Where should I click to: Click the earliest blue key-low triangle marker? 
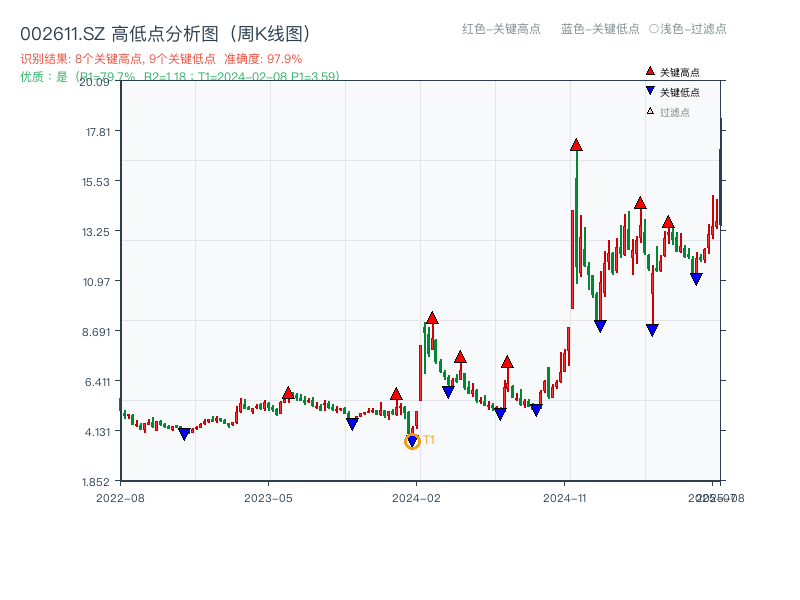point(184,432)
